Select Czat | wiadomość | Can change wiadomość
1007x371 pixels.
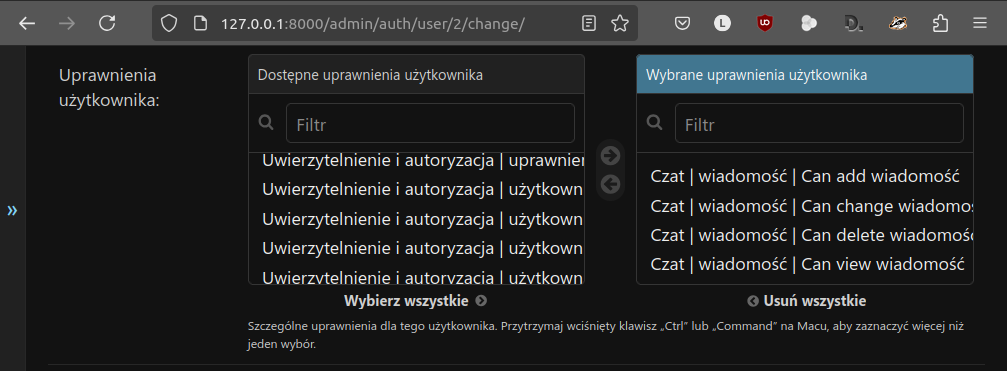(x=805, y=207)
